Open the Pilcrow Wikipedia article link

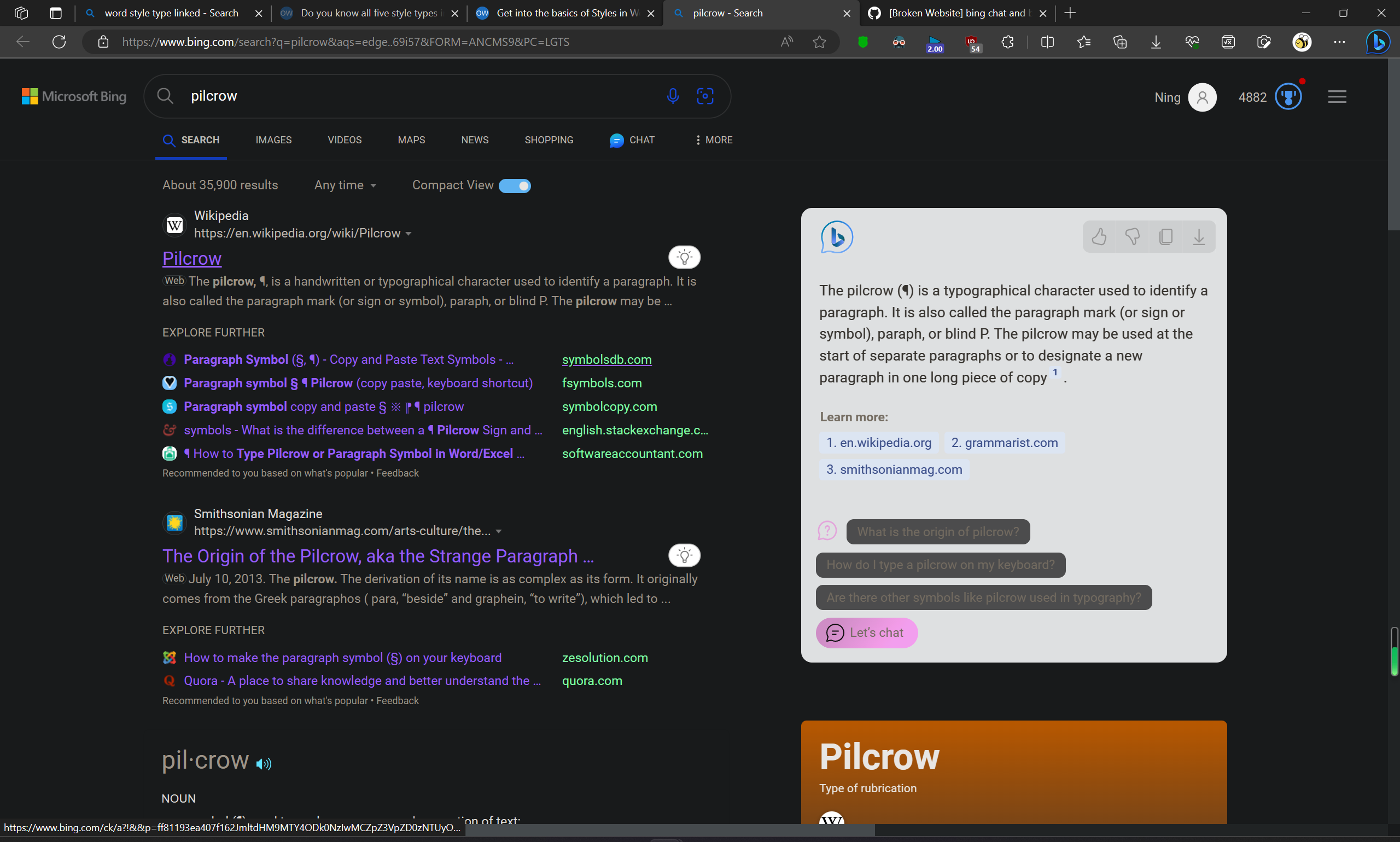191,258
